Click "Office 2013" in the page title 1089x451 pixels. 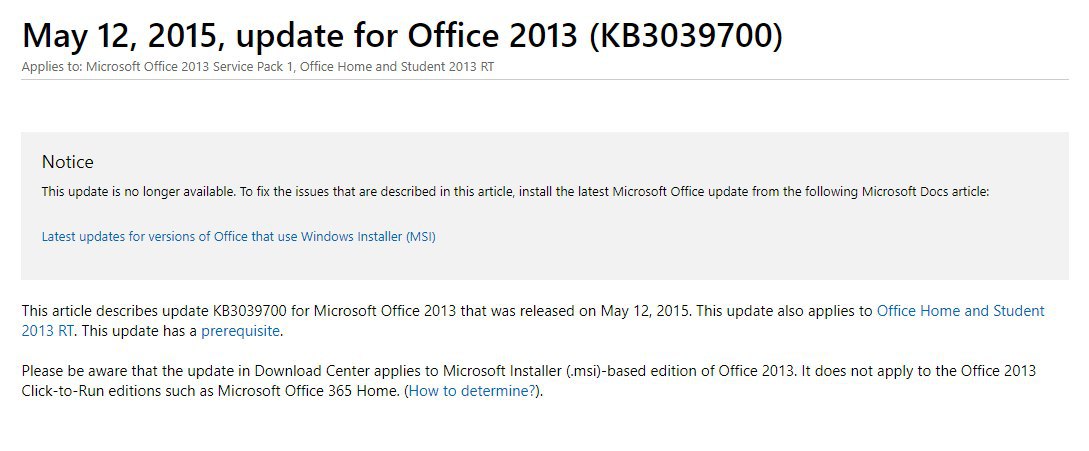pyautogui.click(x=492, y=35)
